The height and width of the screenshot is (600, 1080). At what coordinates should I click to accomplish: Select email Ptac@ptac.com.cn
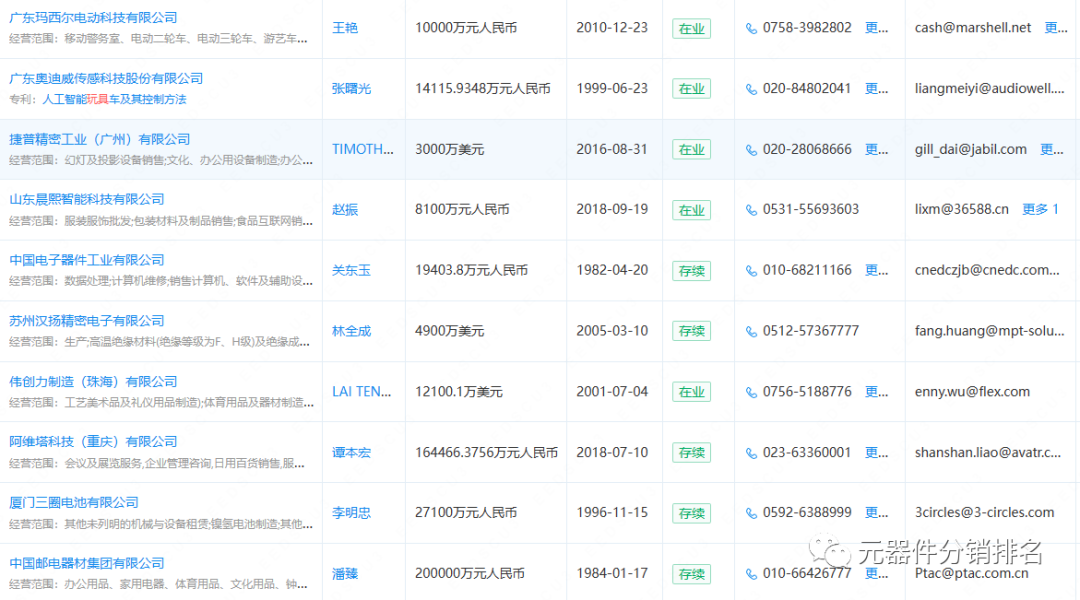[x=971, y=573]
